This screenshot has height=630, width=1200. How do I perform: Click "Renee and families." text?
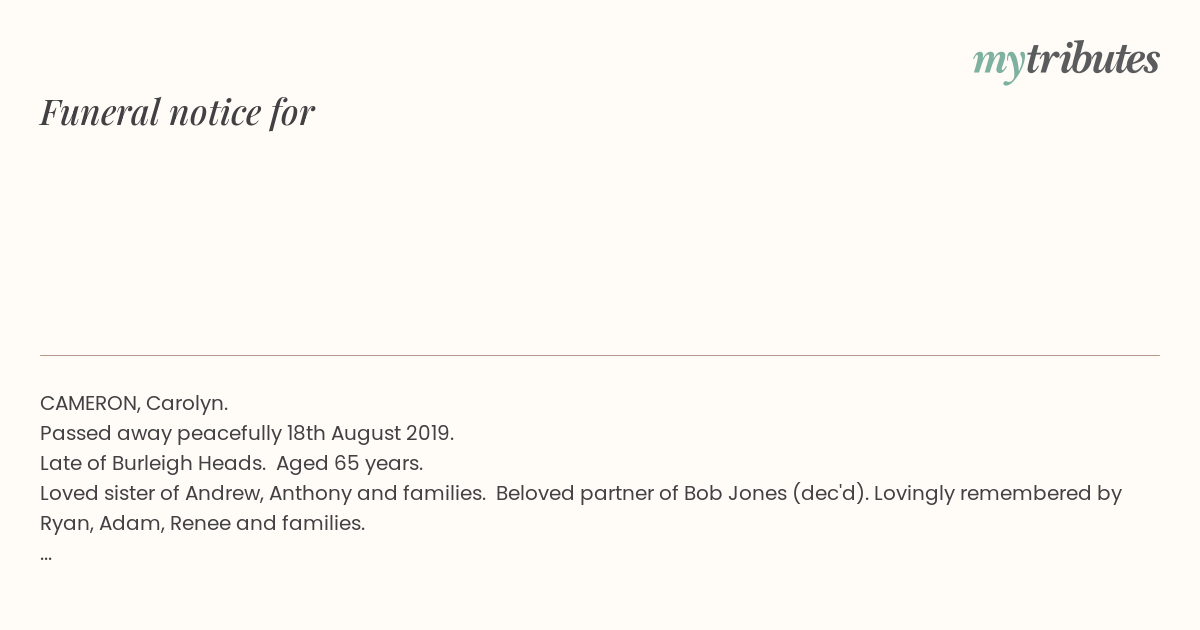click(x=267, y=524)
